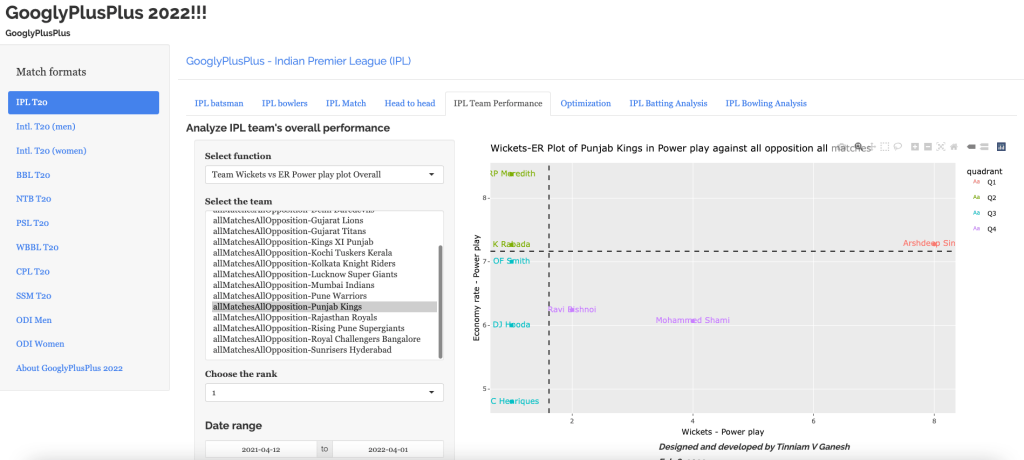1024x460 pixels.
Task: Click the autoscale icon on plot
Action: 941,147
